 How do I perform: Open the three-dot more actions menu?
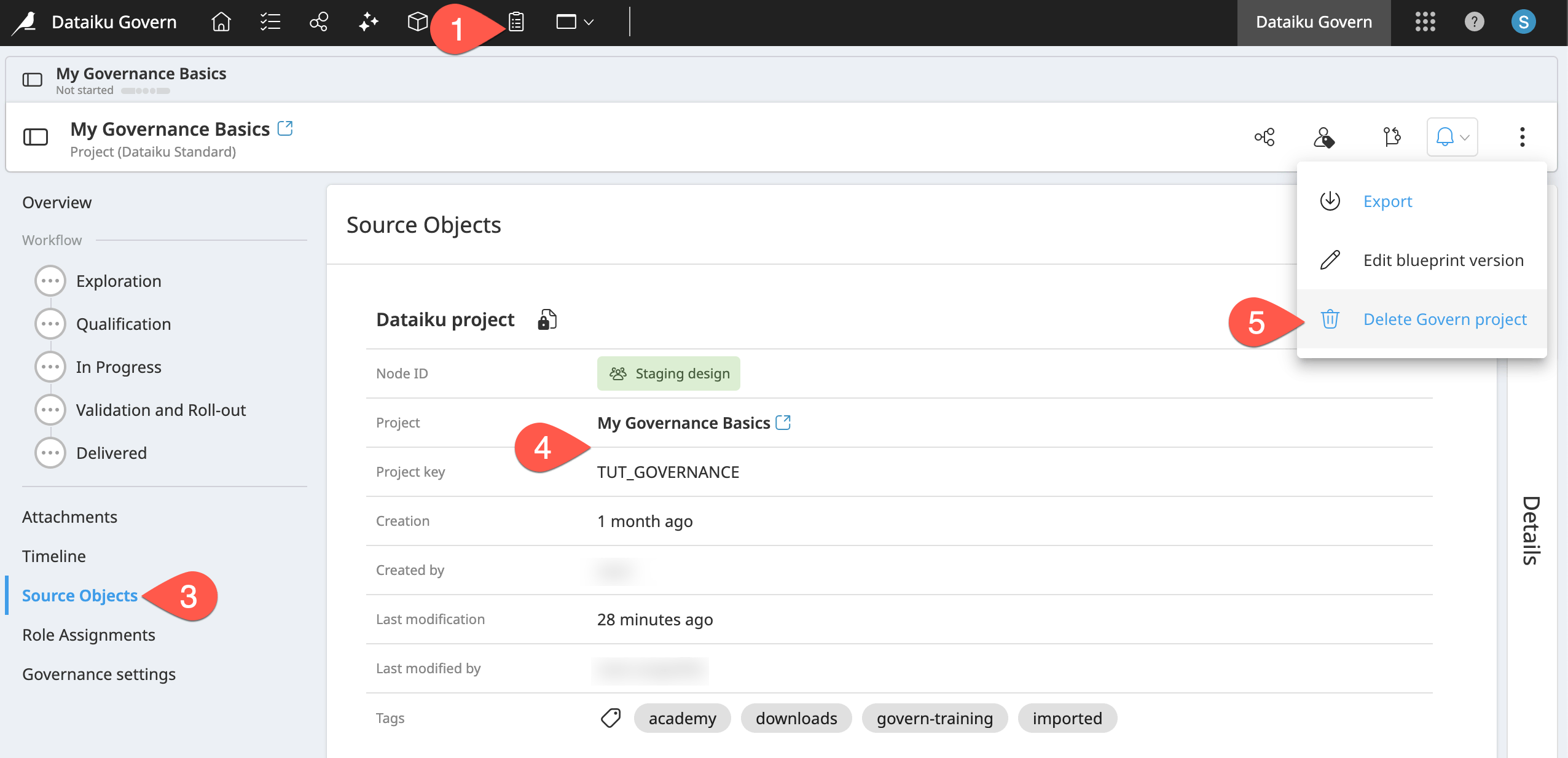pyautogui.click(x=1522, y=137)
